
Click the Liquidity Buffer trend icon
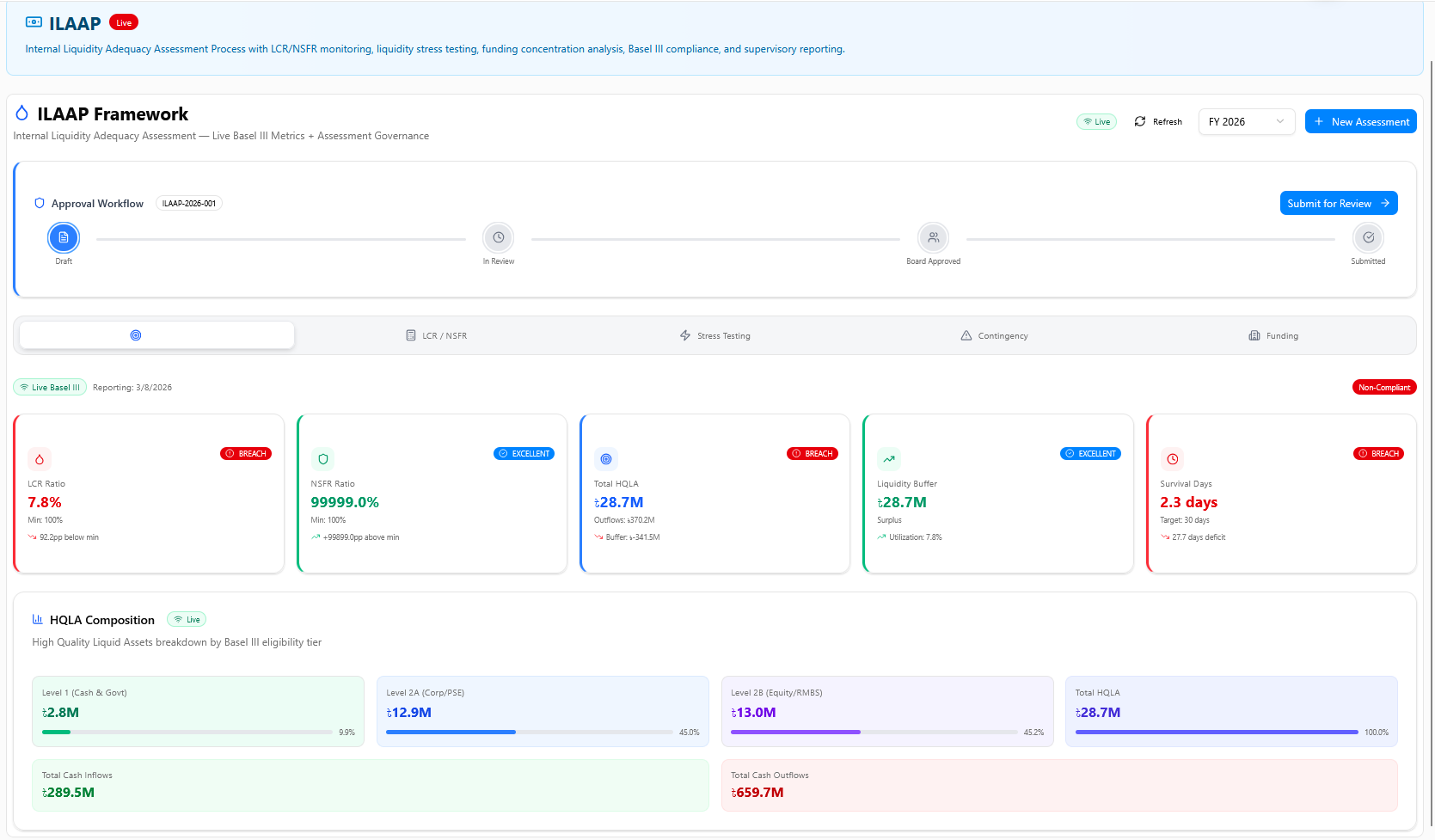(x=889, y=459)
